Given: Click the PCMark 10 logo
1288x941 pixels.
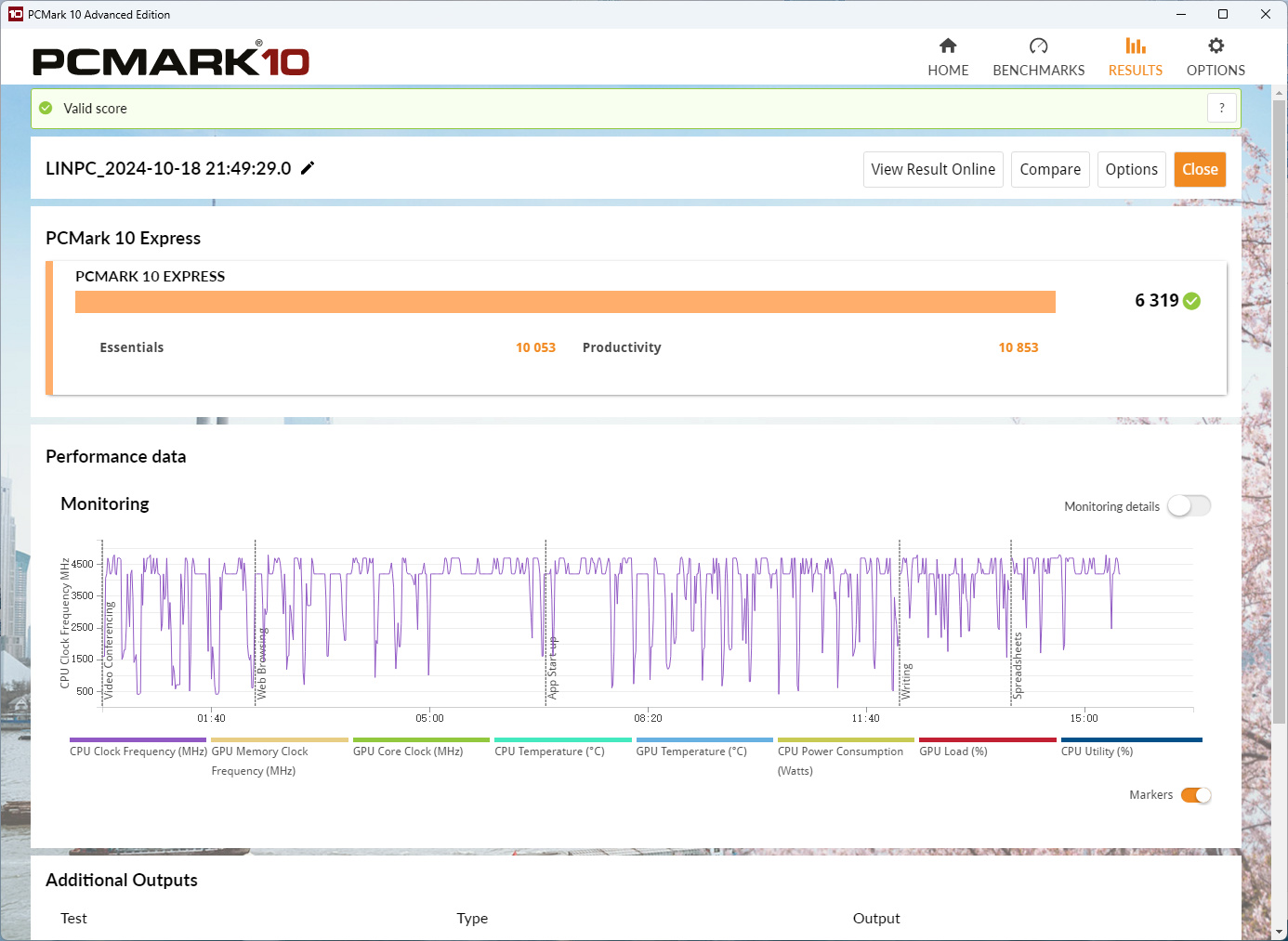Looking at the screenshot, I should pyautogui.click(x=171, y=59).
